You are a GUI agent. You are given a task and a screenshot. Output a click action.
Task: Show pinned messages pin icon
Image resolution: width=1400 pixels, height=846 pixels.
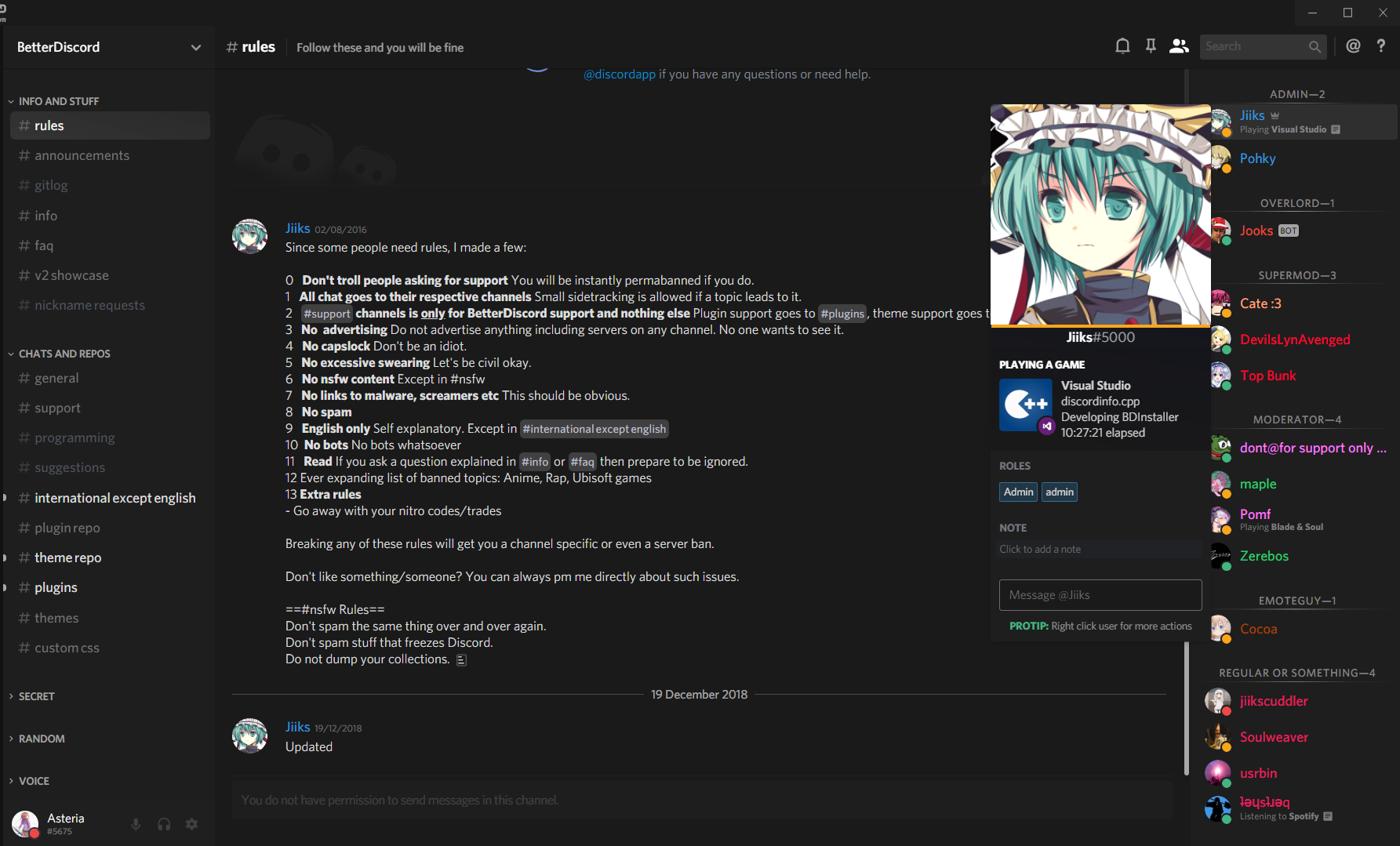tap(1151, 47)
